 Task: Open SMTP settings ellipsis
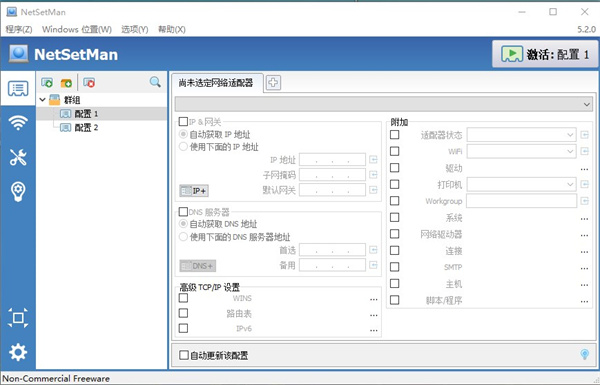point(584,268)
